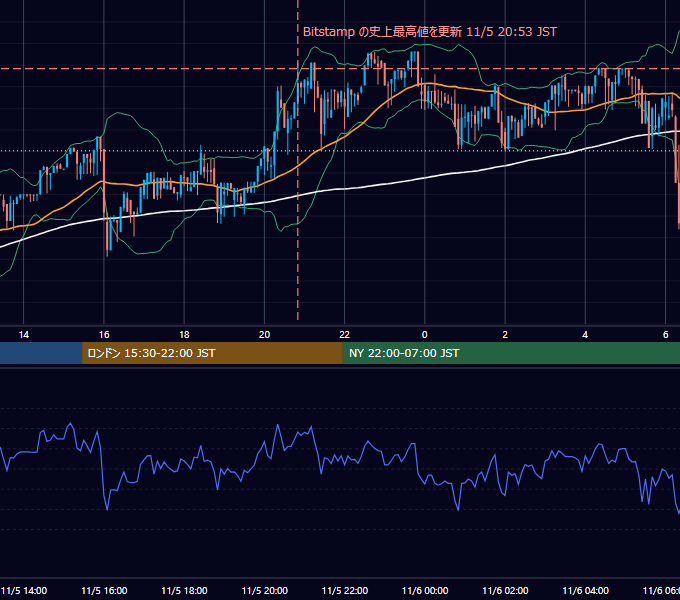Click hour label 2 on price chart axis

[505, 335]
